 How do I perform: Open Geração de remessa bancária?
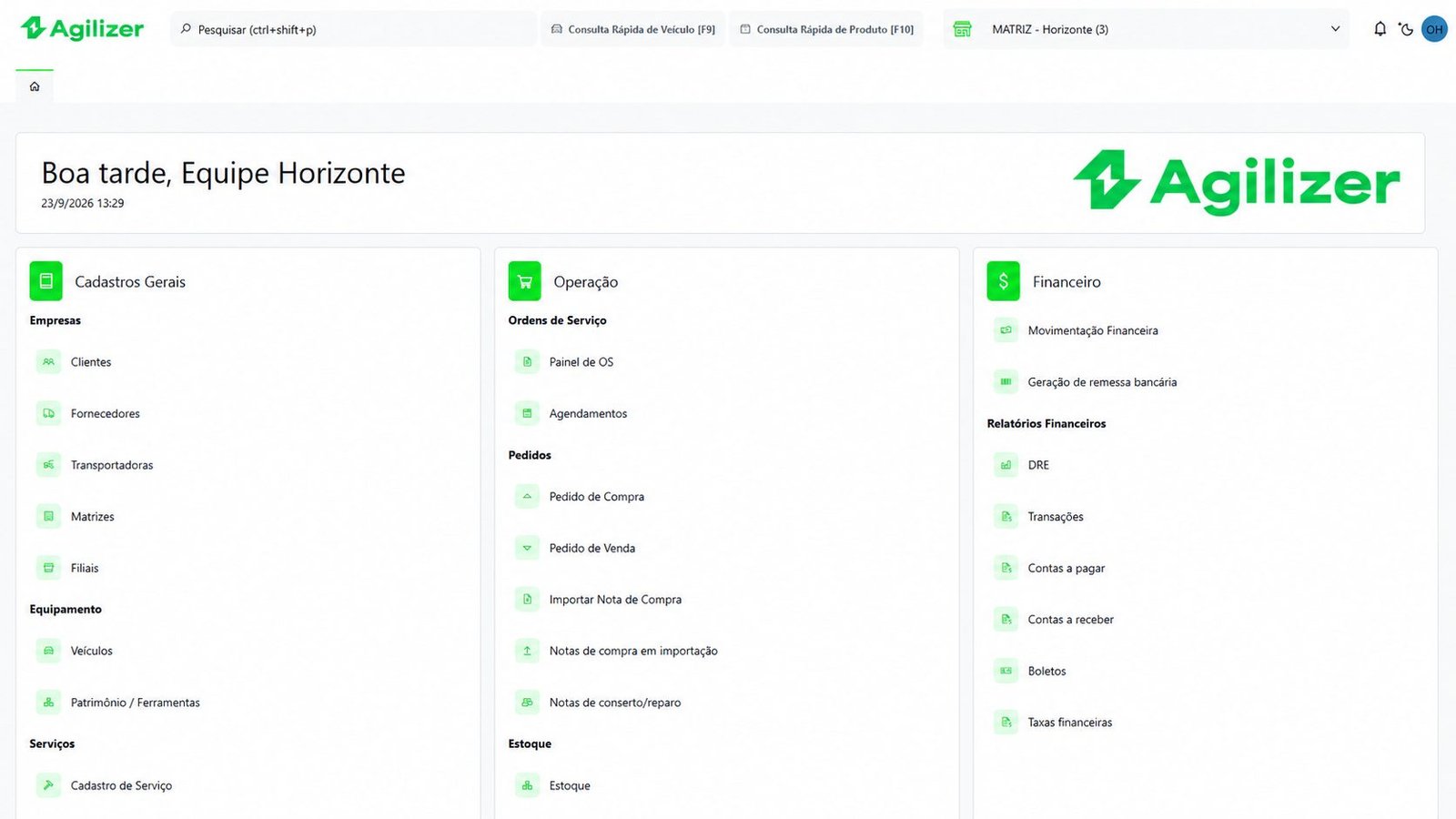(x=1102, y=382)
